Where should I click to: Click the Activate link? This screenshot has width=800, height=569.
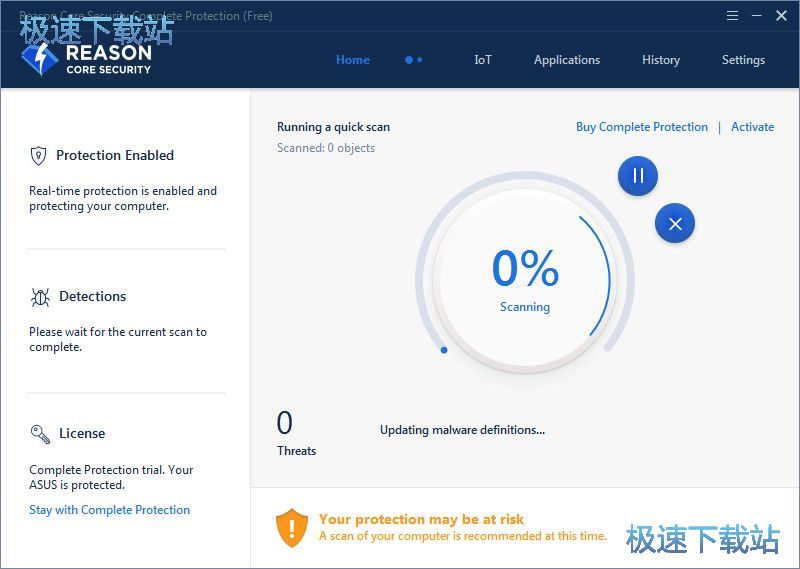point(753,127)
